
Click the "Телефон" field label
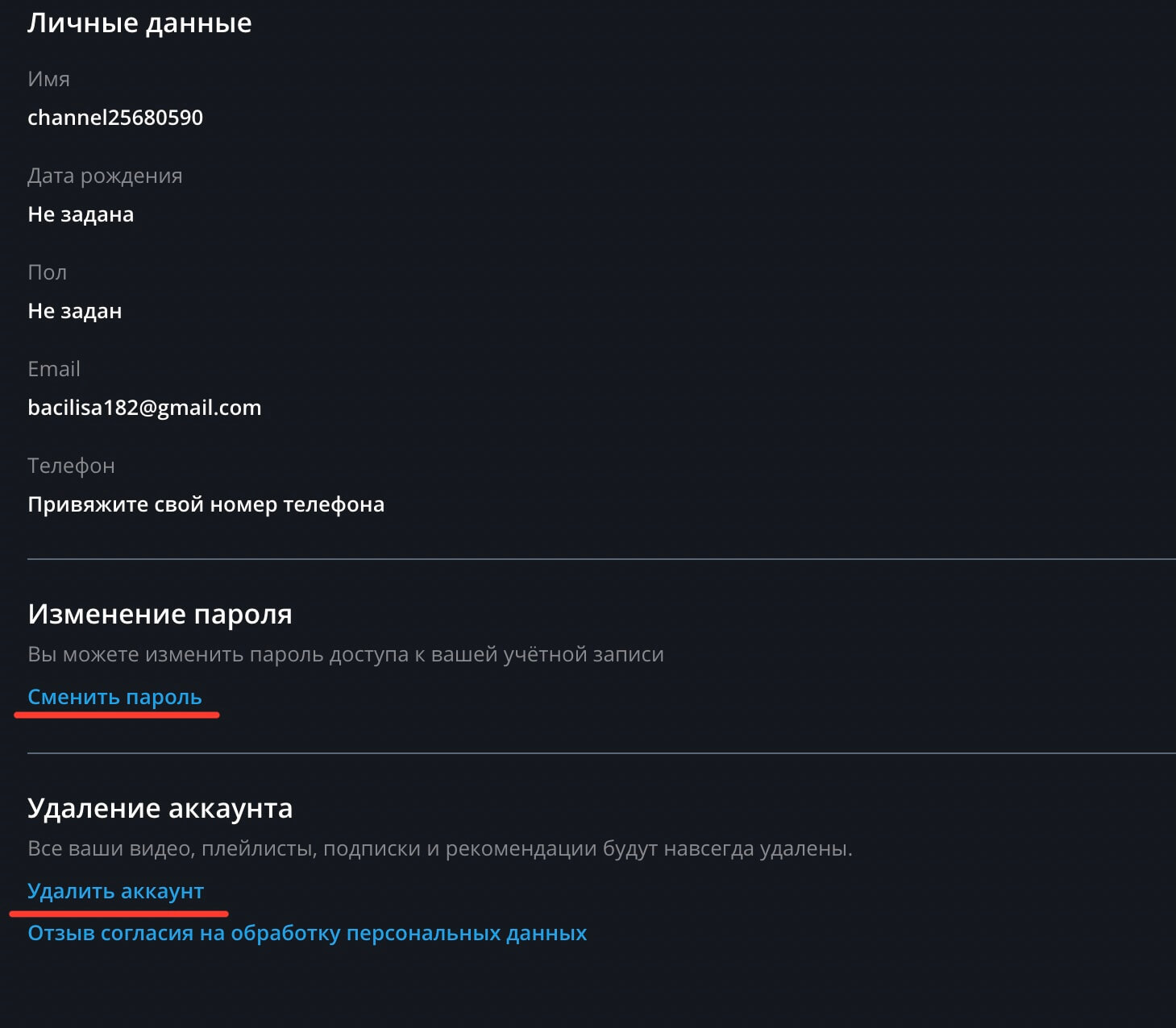[x=71, y=466]
